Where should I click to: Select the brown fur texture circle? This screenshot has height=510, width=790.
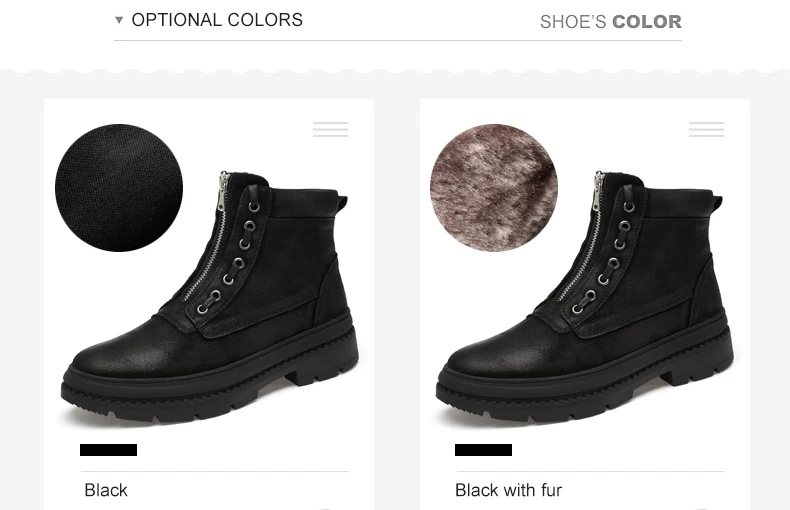point(494,187)
